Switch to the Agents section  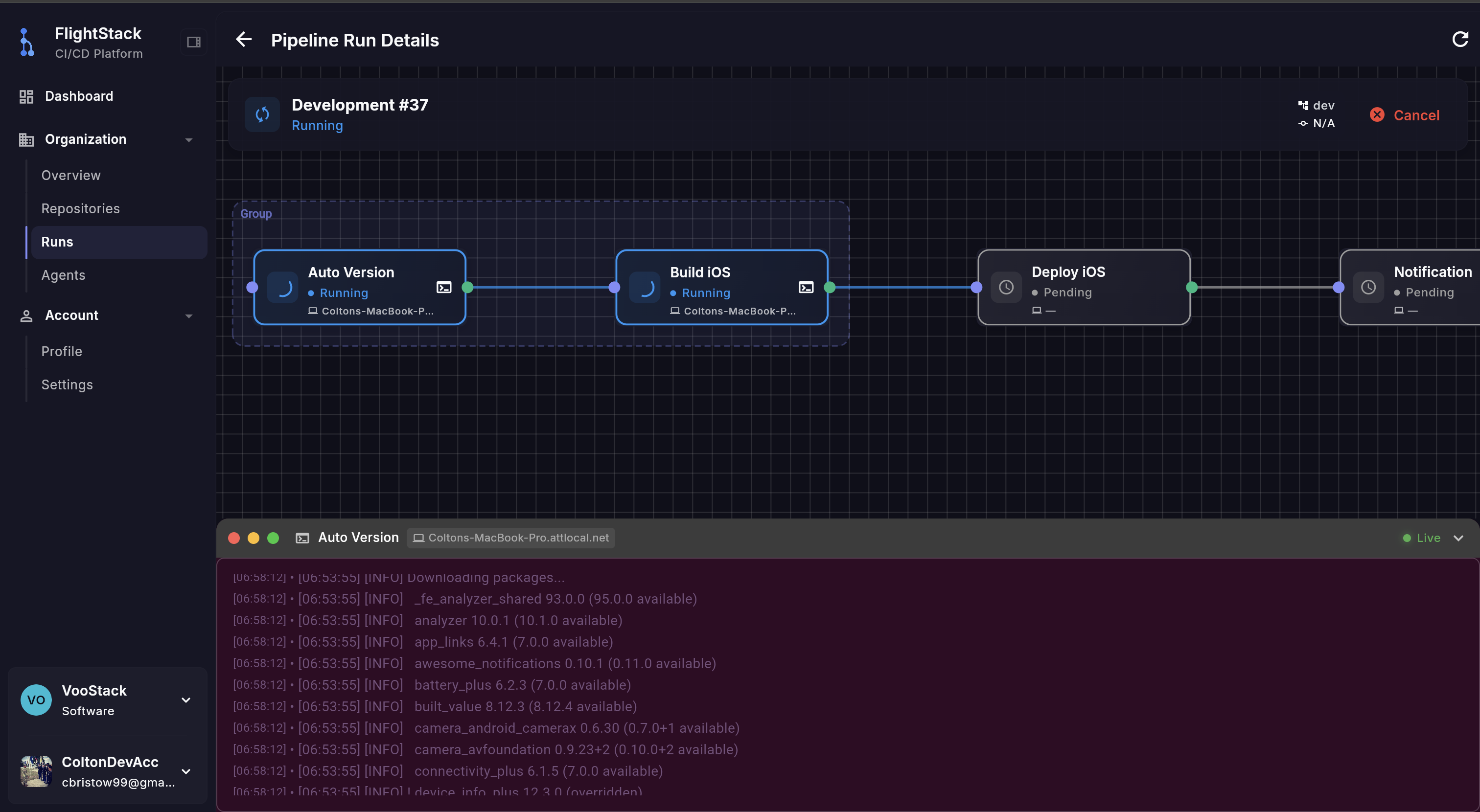click(63, 275)
